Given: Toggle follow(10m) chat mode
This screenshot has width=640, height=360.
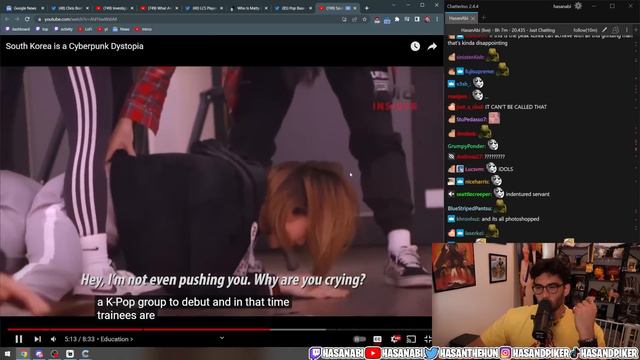Looking at the screenshot, I should (x=585, y=30).
